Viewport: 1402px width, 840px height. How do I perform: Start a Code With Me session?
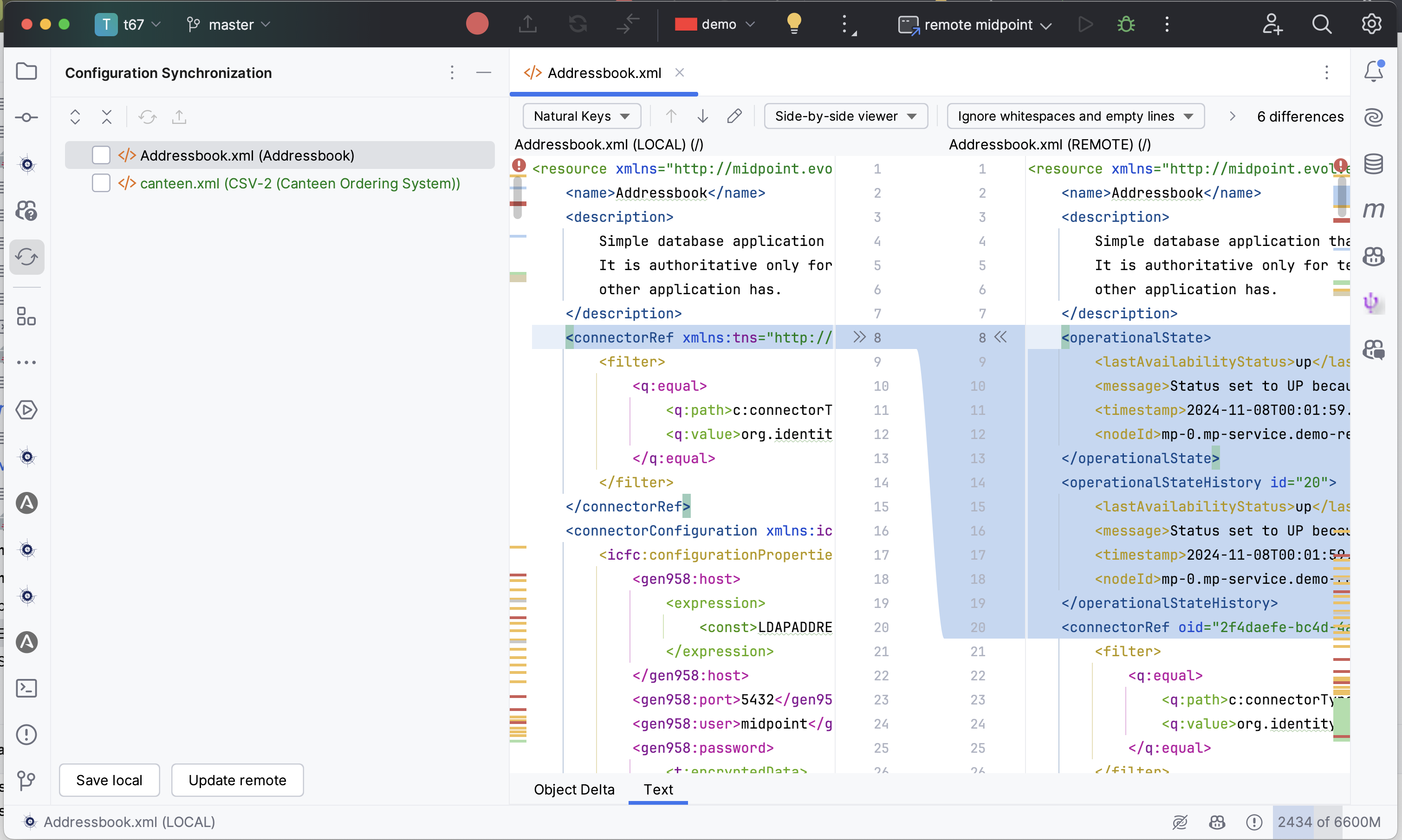(1273, 24)
